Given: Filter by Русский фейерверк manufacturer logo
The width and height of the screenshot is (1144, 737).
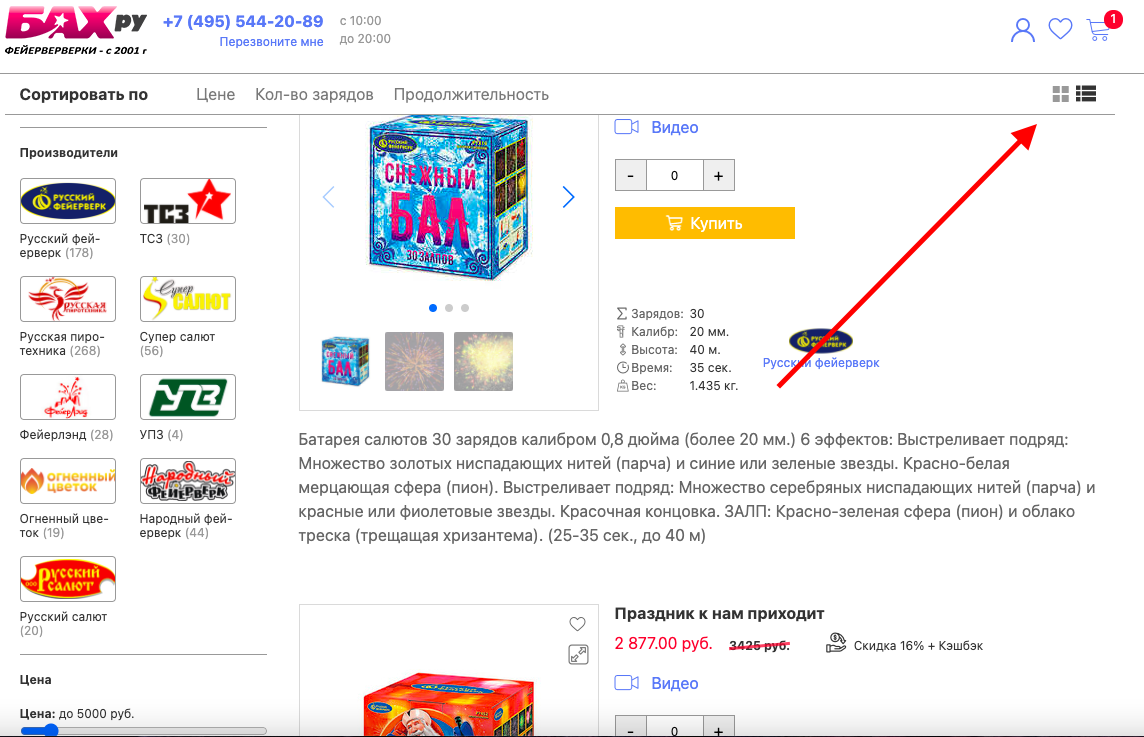Looking at the screenshot, I should pyautogui.click(x=68, y=201).
